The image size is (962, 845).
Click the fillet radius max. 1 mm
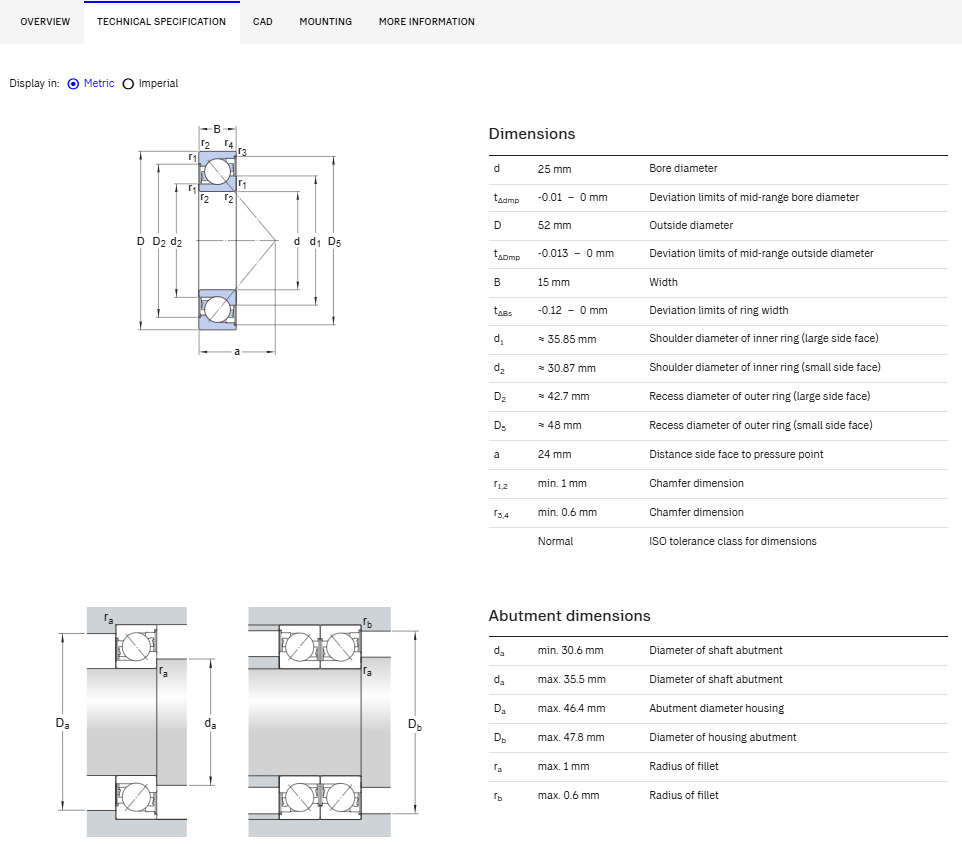pyautogui.click(x=563, y=766)
